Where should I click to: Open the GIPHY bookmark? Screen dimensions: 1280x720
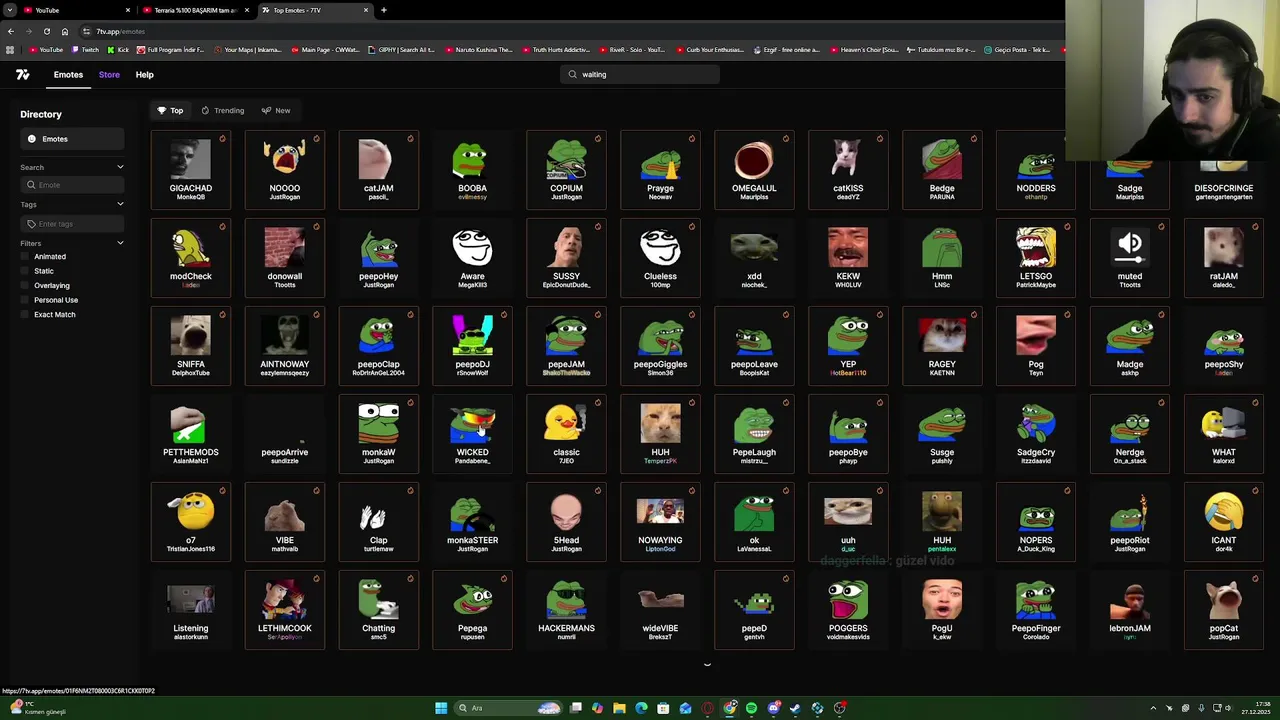coord(401,50)
